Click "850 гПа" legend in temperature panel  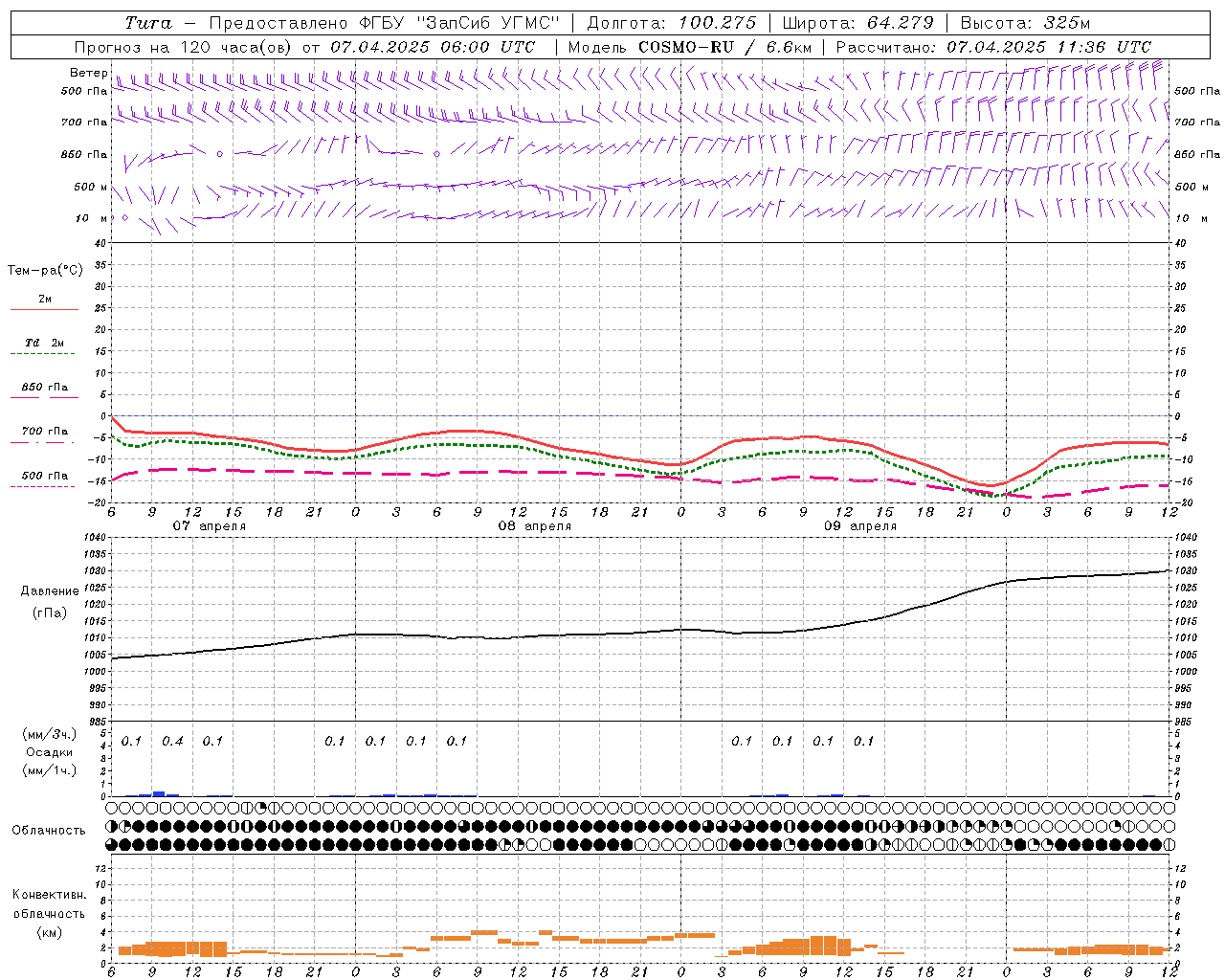pyautogui.click(x=45, y=388)
